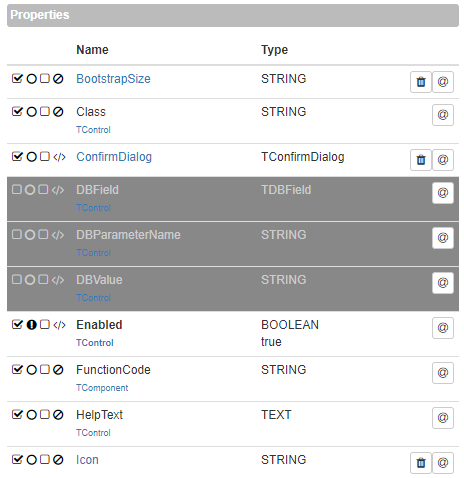
Task: Click the @ button for BootstrapSize
Action: (x=443, y=82)
